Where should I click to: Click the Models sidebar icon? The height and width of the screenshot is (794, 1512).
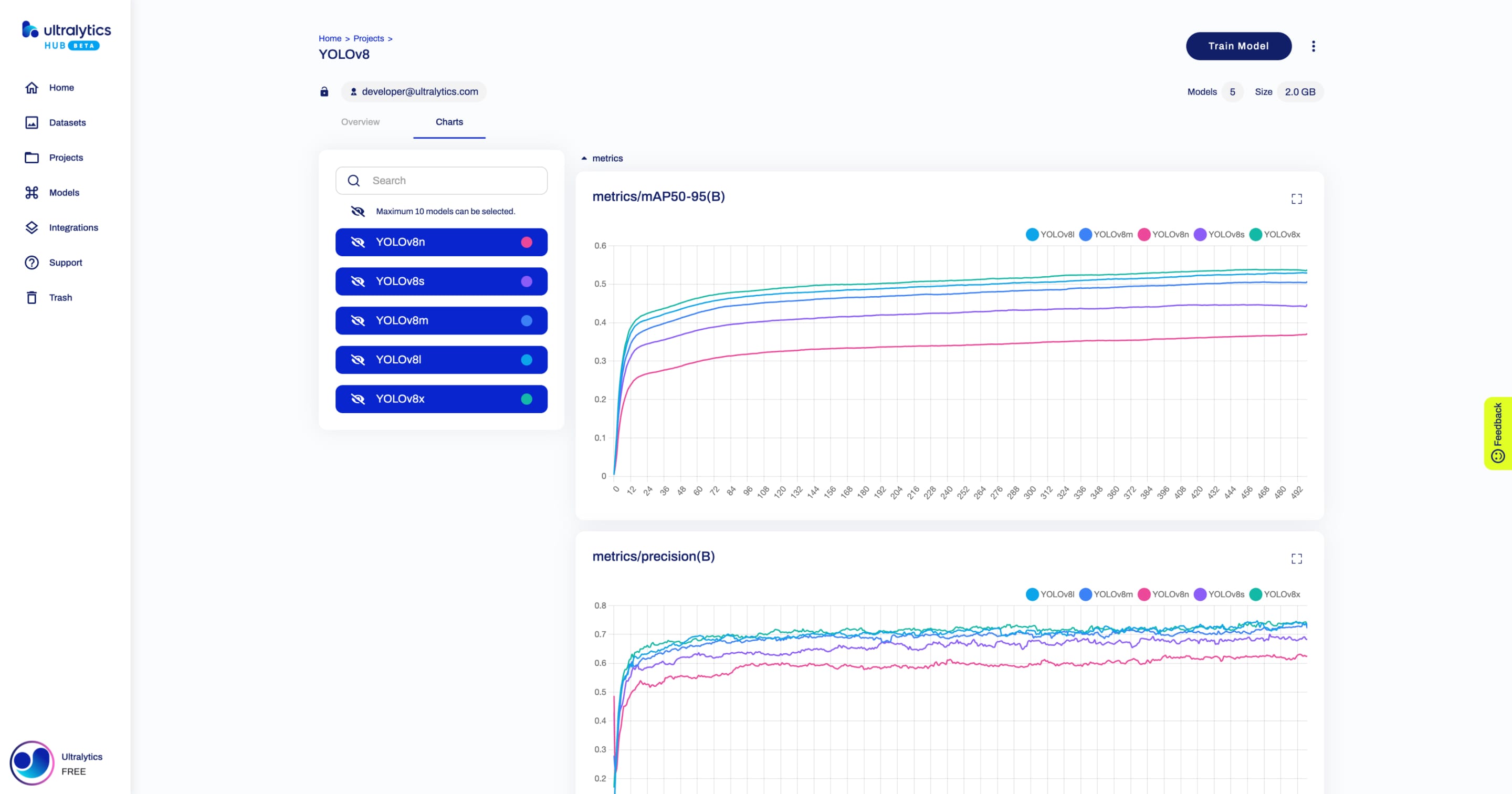click(32, 192)
